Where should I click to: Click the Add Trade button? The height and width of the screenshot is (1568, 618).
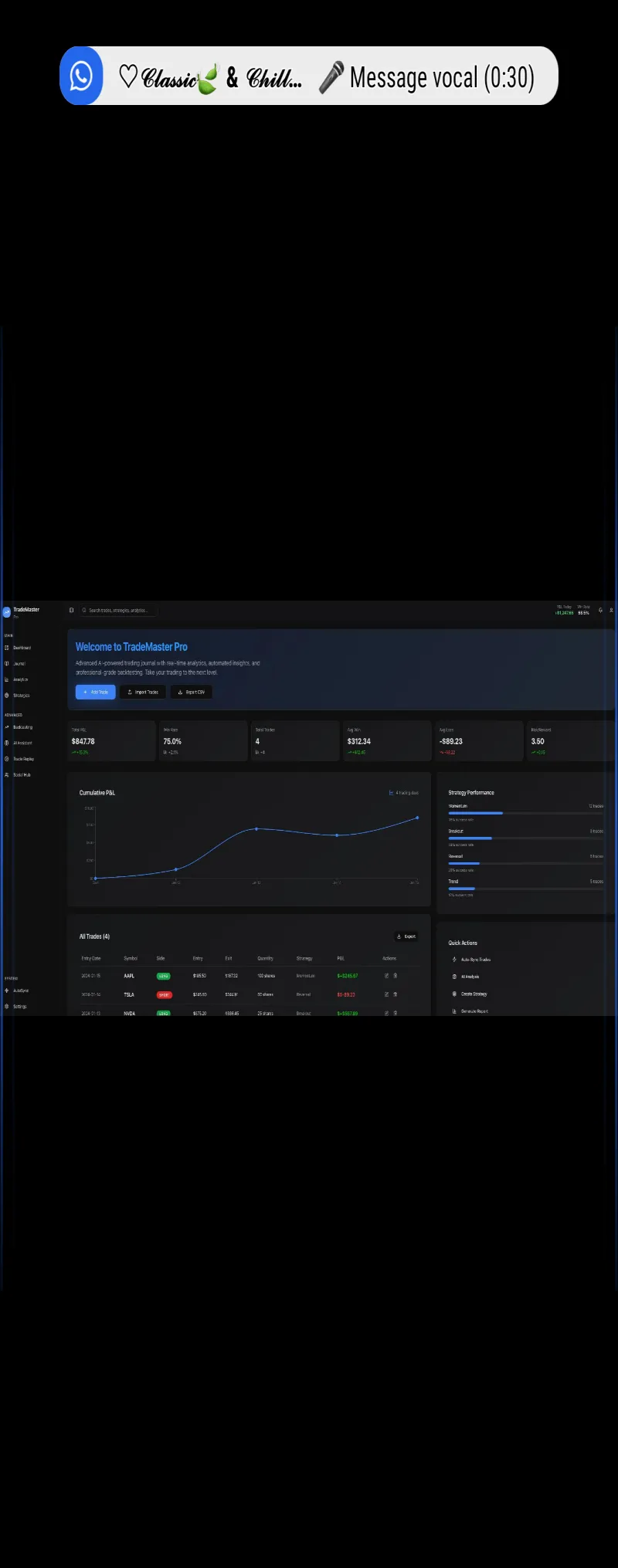(x=95, y=692)
